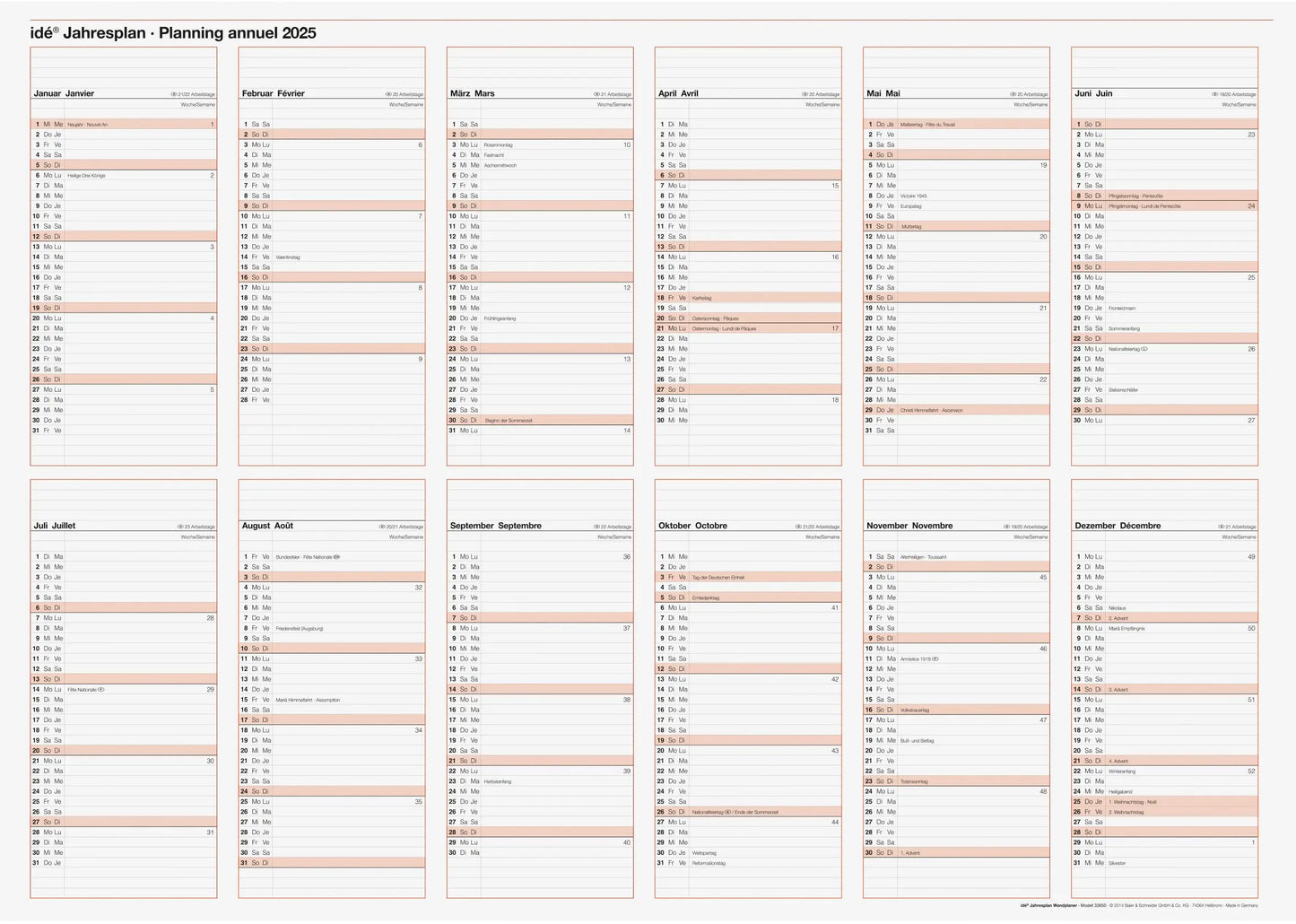Click the Beginn der Sommerzeit entry in March
The height and width of the screenshot is (924, 1296).
tap(509, 421)
